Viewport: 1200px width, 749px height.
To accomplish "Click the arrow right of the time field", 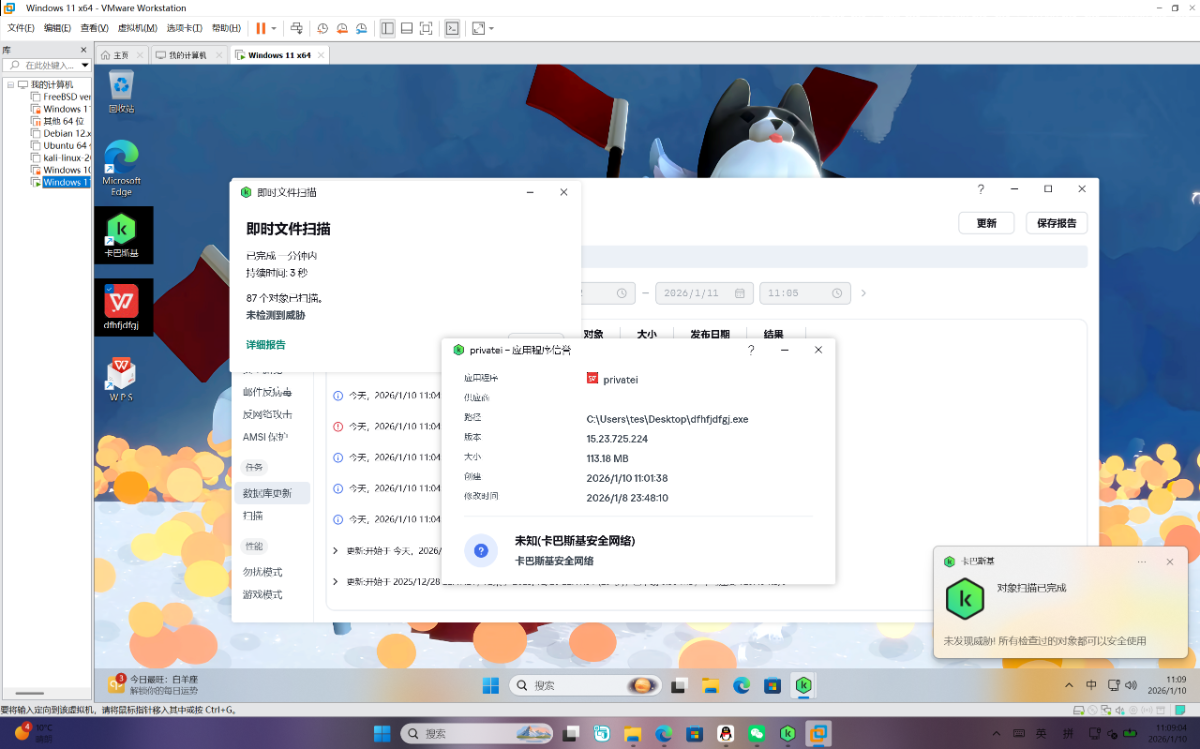I will 864,293.
